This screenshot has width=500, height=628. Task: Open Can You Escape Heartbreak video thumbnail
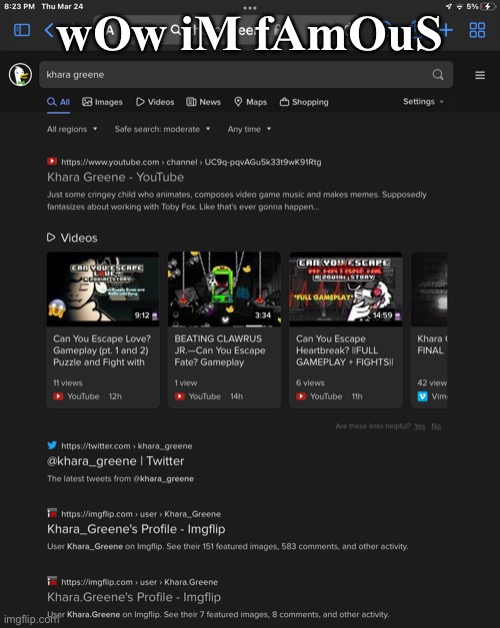pyautogui.click(x=346, y=289)
